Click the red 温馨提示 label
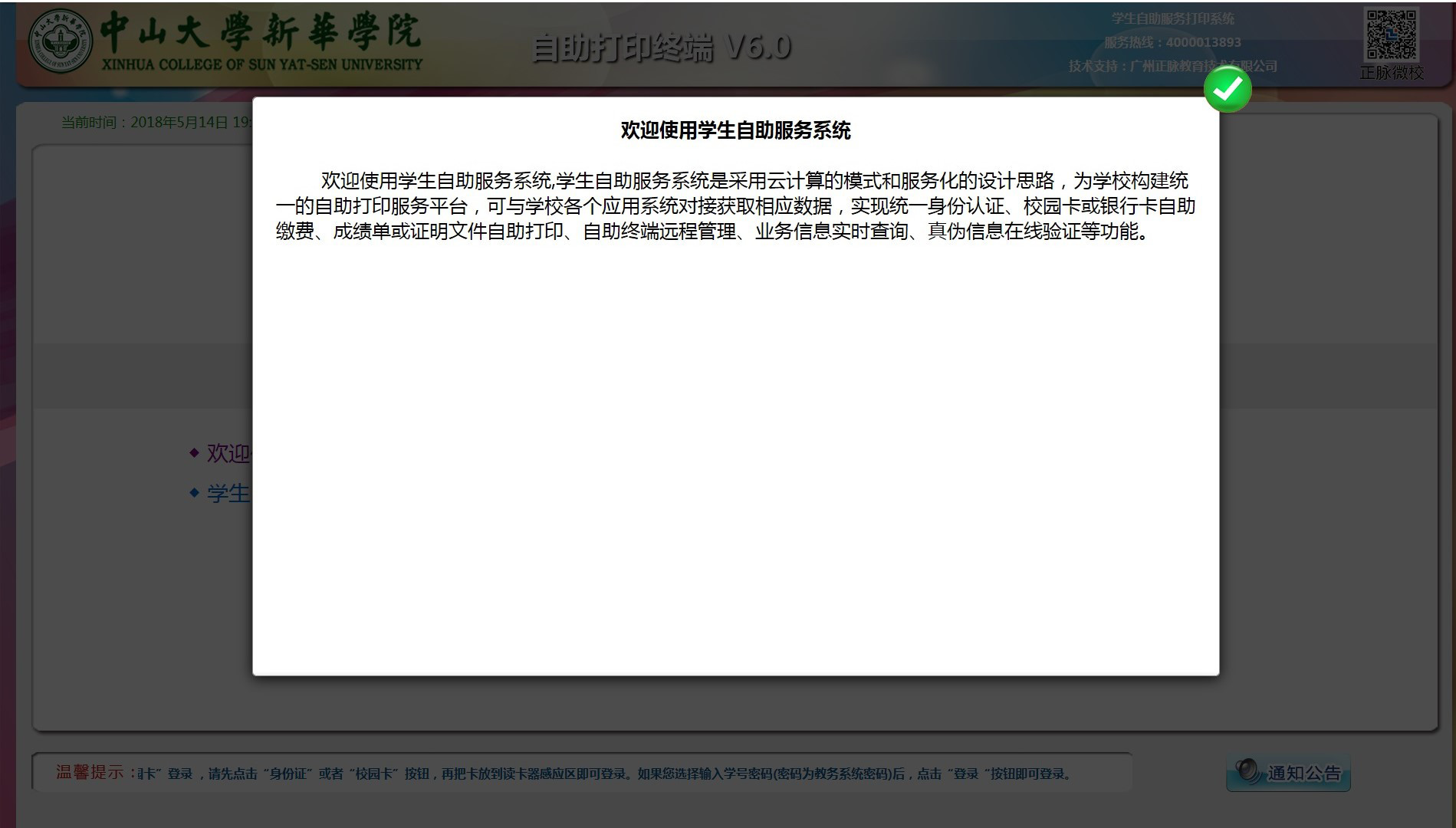The height and width of the screenshot is (828, 1456). [89, 772]
